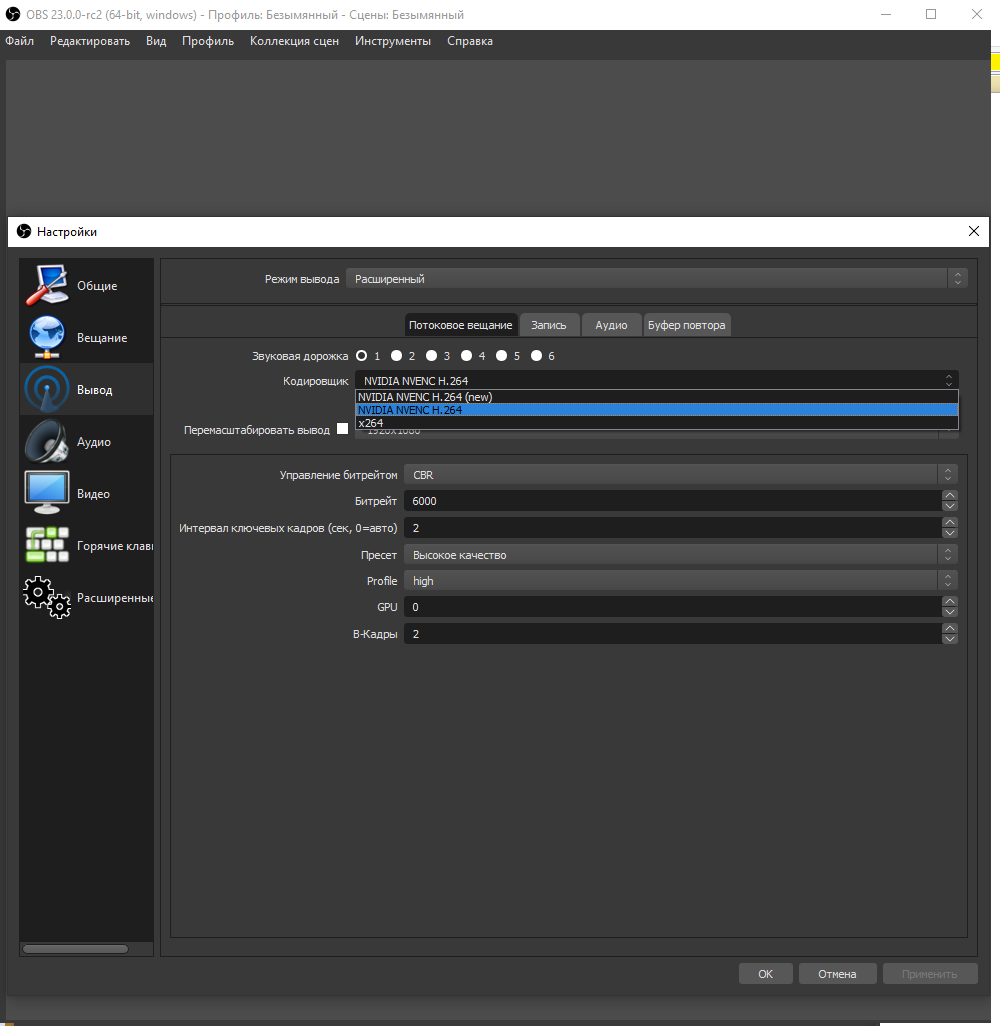This screenshot has height=1026, width=1000.
Task: Click the OBS logo in main title bar
Action: coord(12,14)
